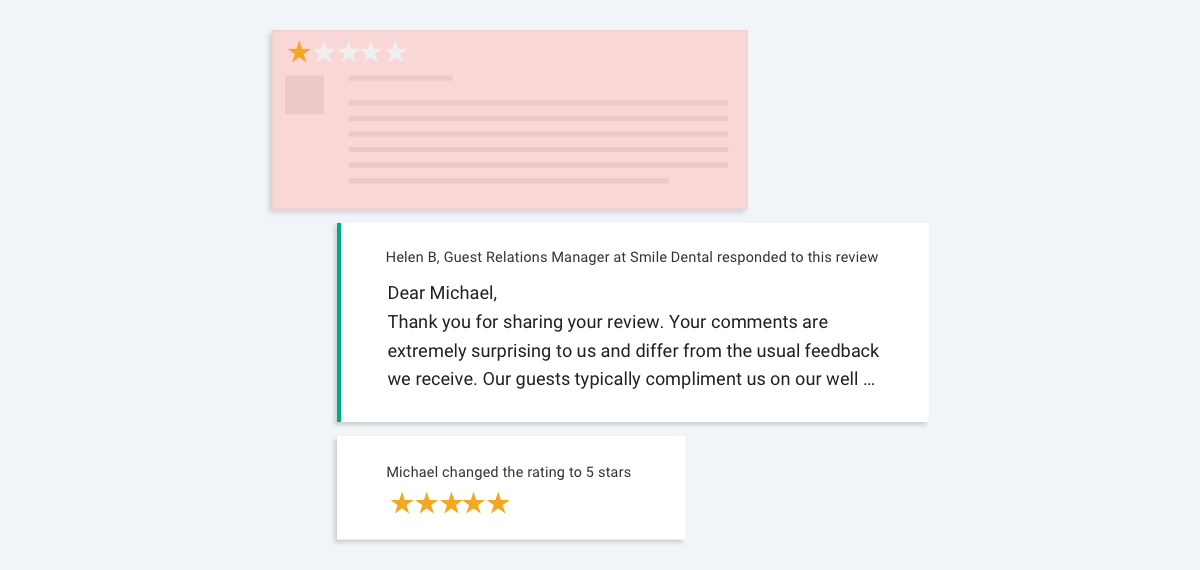Click the pink negative review card body

pos(509,120)
